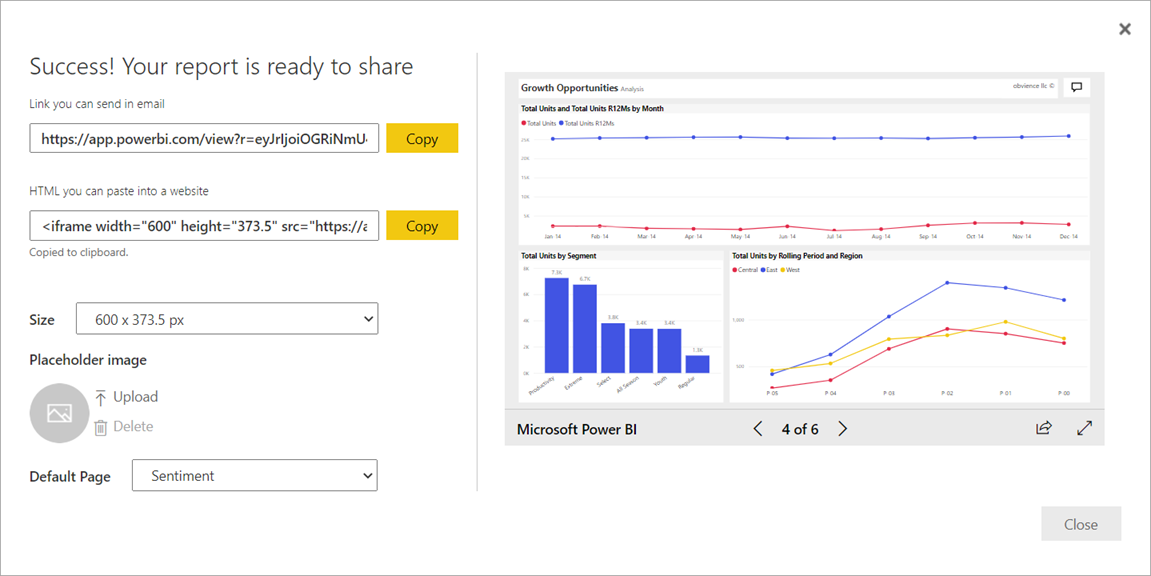Image resolution: width=1151 pixels, height=576 pixels.
Task: Toggle the West series in the legend
Action: point(793,269)
